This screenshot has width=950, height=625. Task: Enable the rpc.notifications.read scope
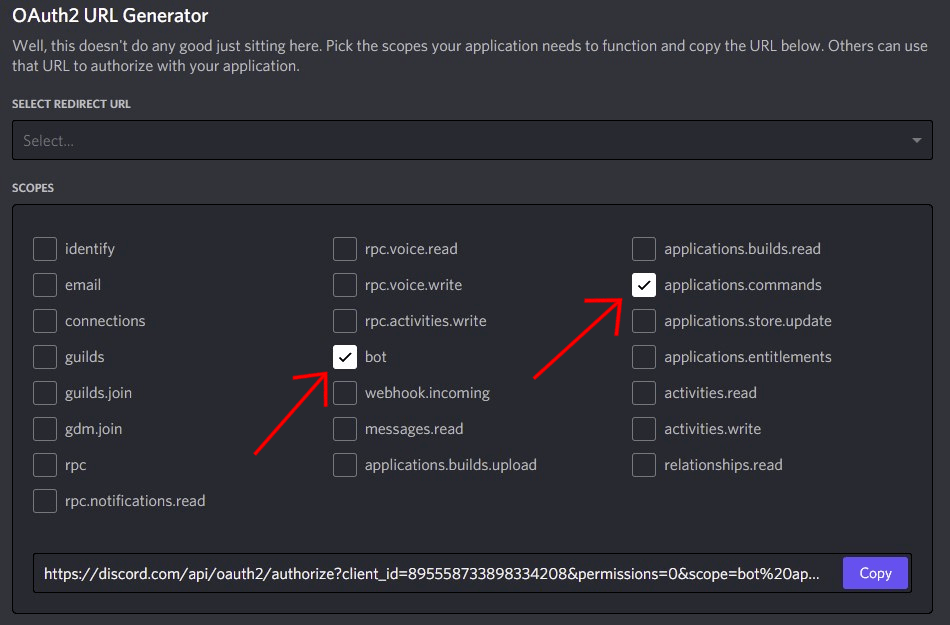pos(45,501)
